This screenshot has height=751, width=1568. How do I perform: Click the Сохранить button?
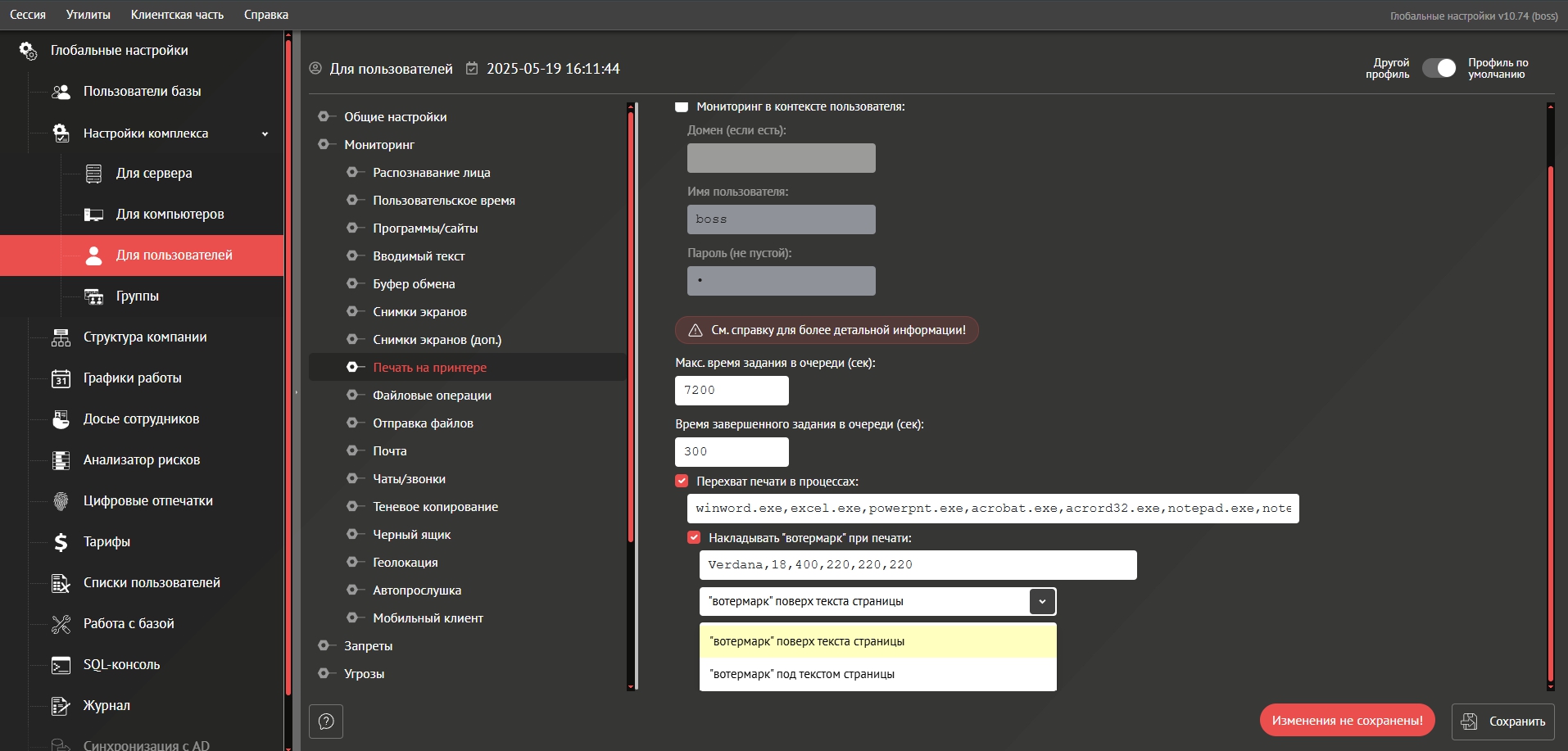tap(1503, 722)
